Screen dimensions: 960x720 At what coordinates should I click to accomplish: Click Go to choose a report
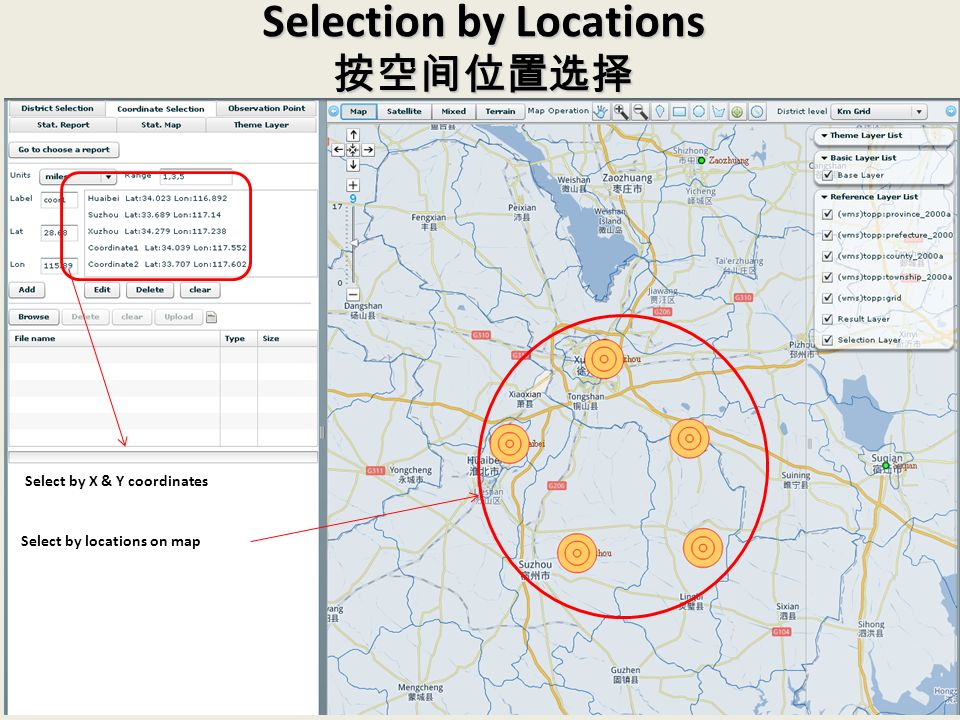pyautogui.click(x=64, y=149)
